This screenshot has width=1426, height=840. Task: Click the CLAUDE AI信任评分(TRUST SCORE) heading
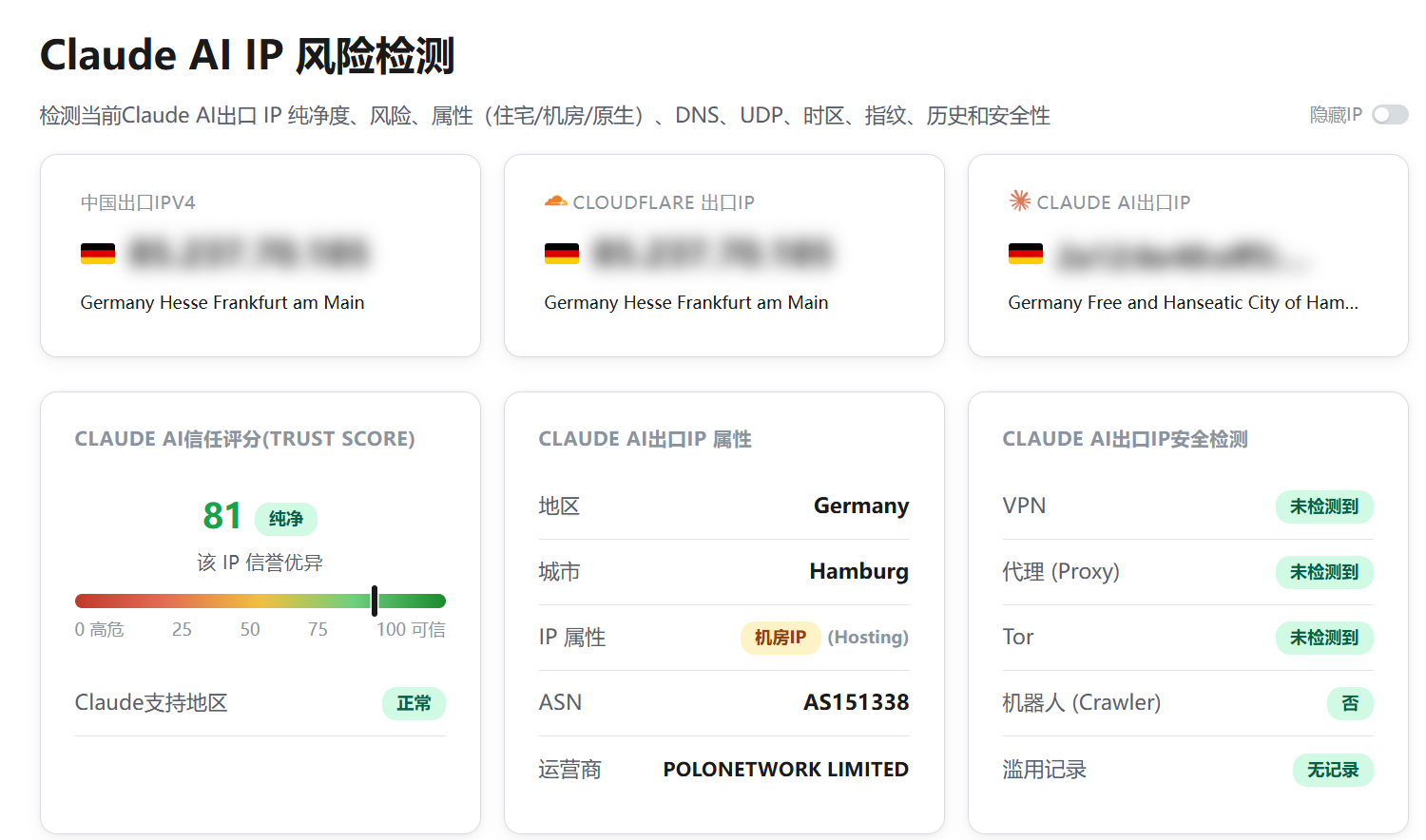coord(245,439)
